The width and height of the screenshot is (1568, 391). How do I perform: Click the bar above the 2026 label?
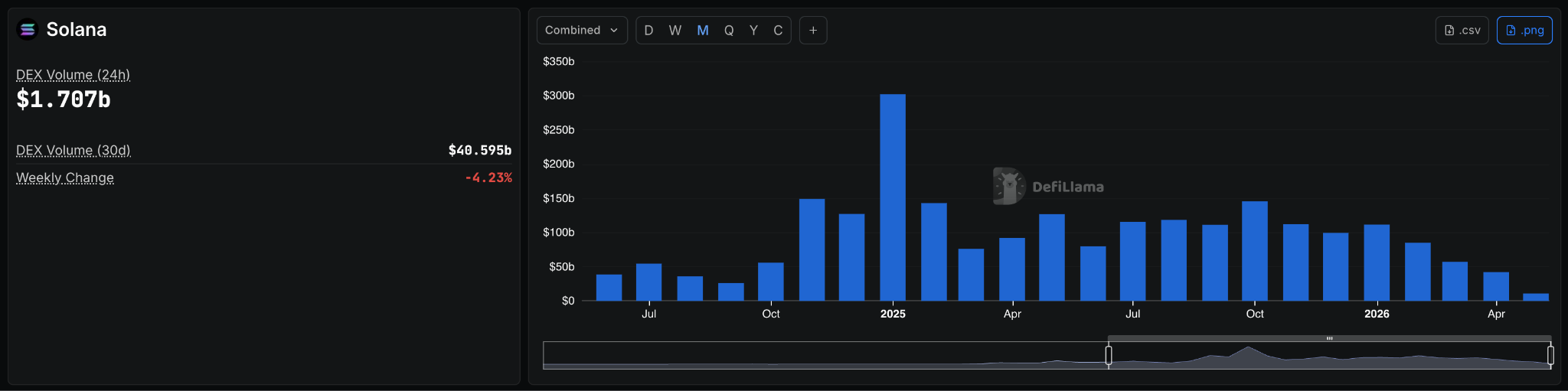pos(1377,262)
